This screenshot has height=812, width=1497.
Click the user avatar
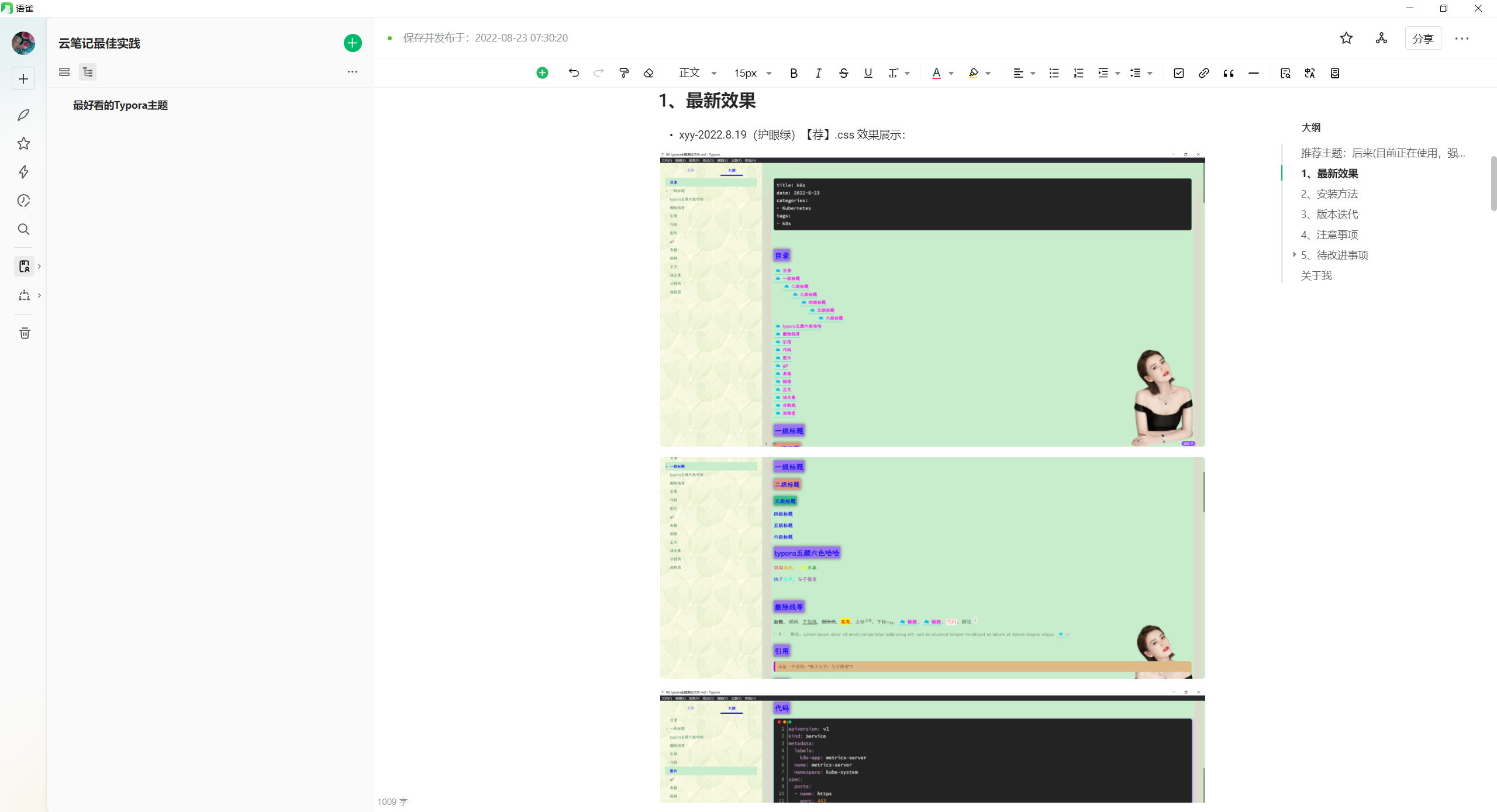pos(23,43)
